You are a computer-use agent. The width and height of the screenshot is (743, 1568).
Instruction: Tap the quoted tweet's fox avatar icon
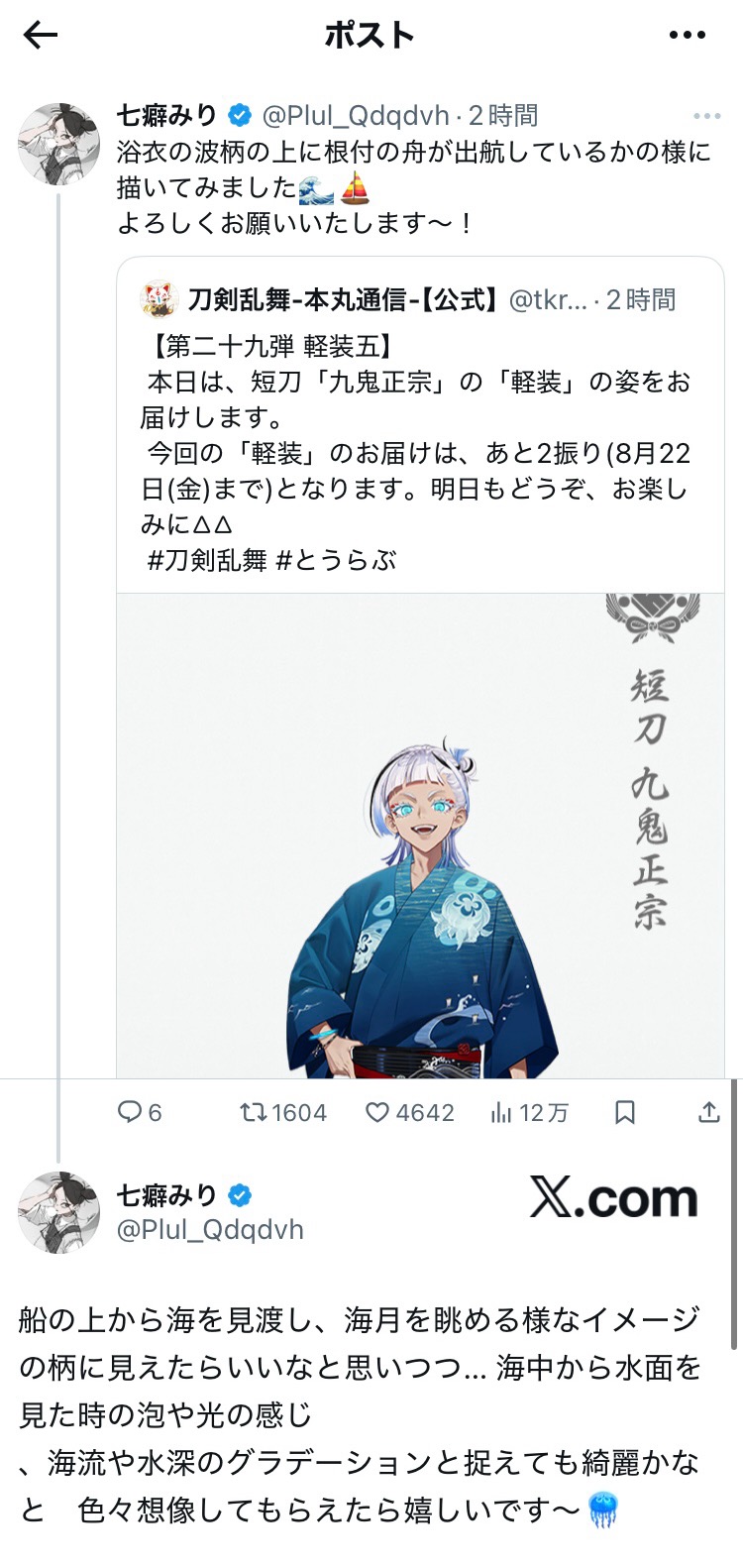click(x=158, y=298)
